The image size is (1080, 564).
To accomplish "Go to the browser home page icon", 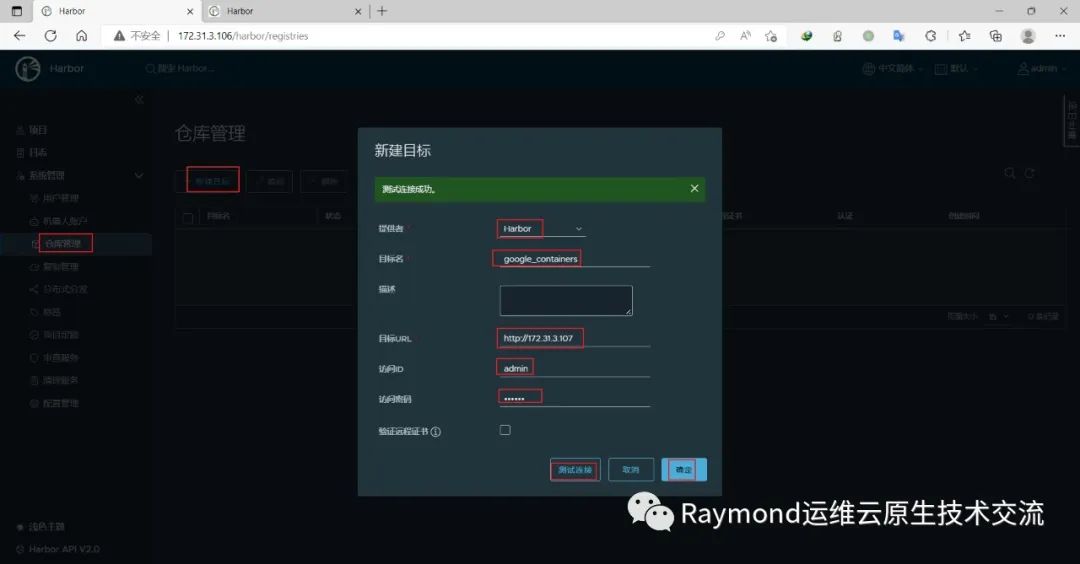I will click(x=81, y=36).
